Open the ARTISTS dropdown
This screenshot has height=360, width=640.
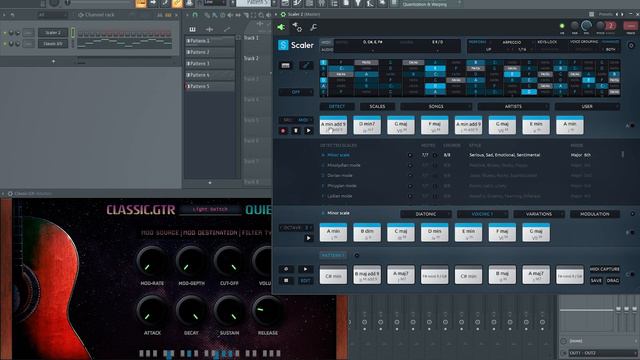point(513,107)
